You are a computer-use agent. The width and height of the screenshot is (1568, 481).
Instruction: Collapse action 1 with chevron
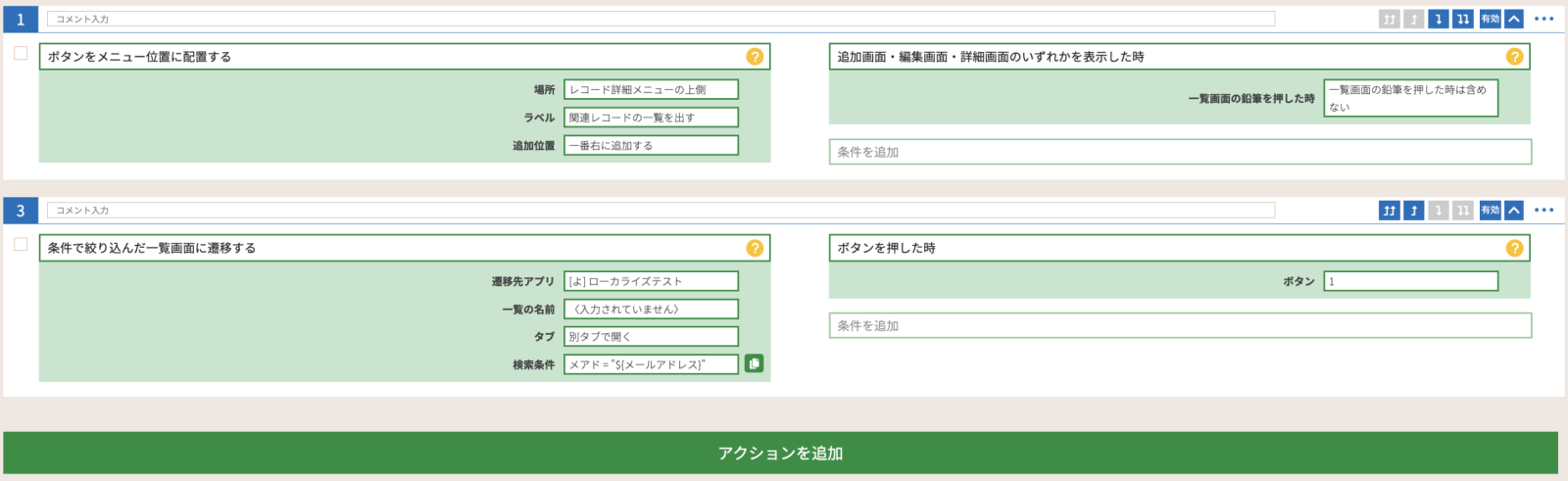pos(1514,19)
